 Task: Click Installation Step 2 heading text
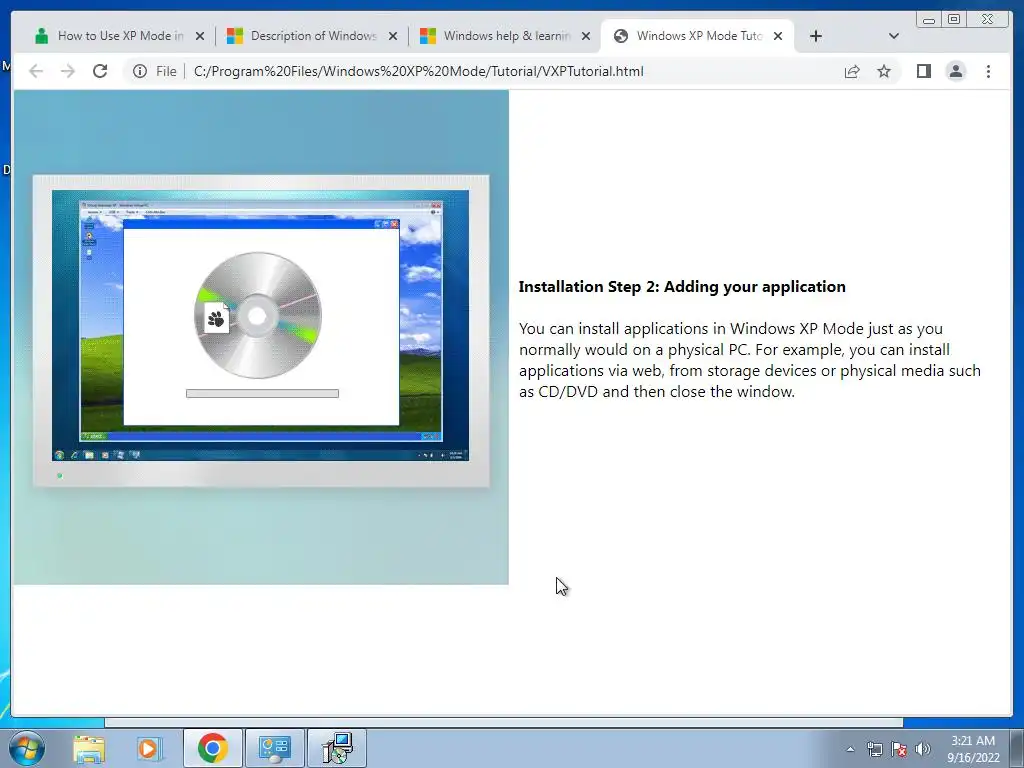pyautogui.click(x=682, y=287)
